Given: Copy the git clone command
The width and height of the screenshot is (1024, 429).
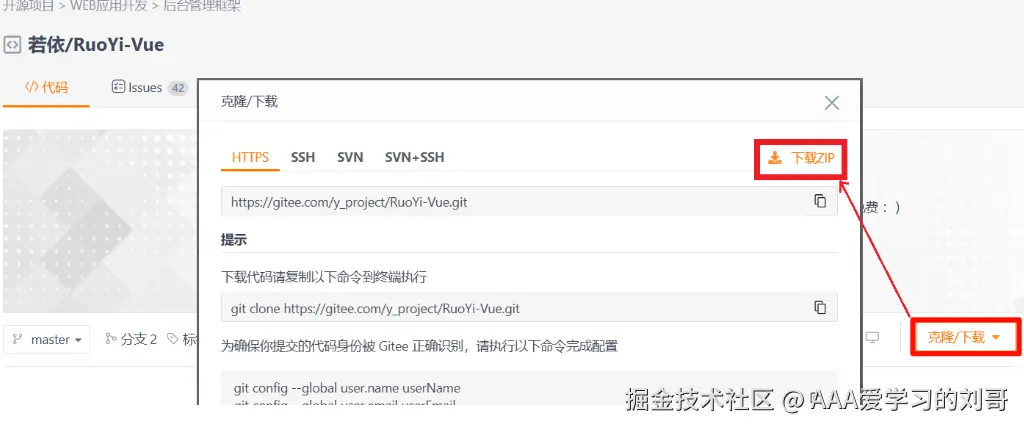Looking at the screenshot, I should pos(820,307).
